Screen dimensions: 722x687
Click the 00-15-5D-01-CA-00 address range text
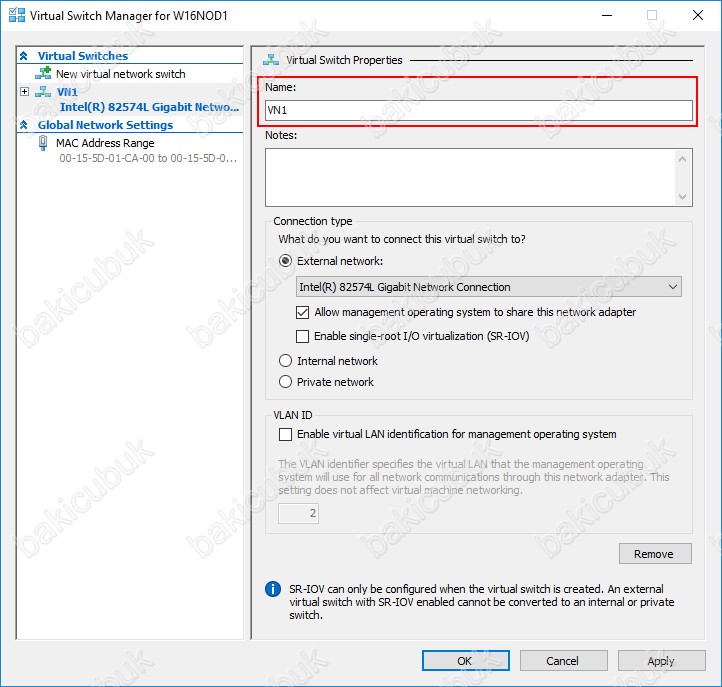point(148,158)
